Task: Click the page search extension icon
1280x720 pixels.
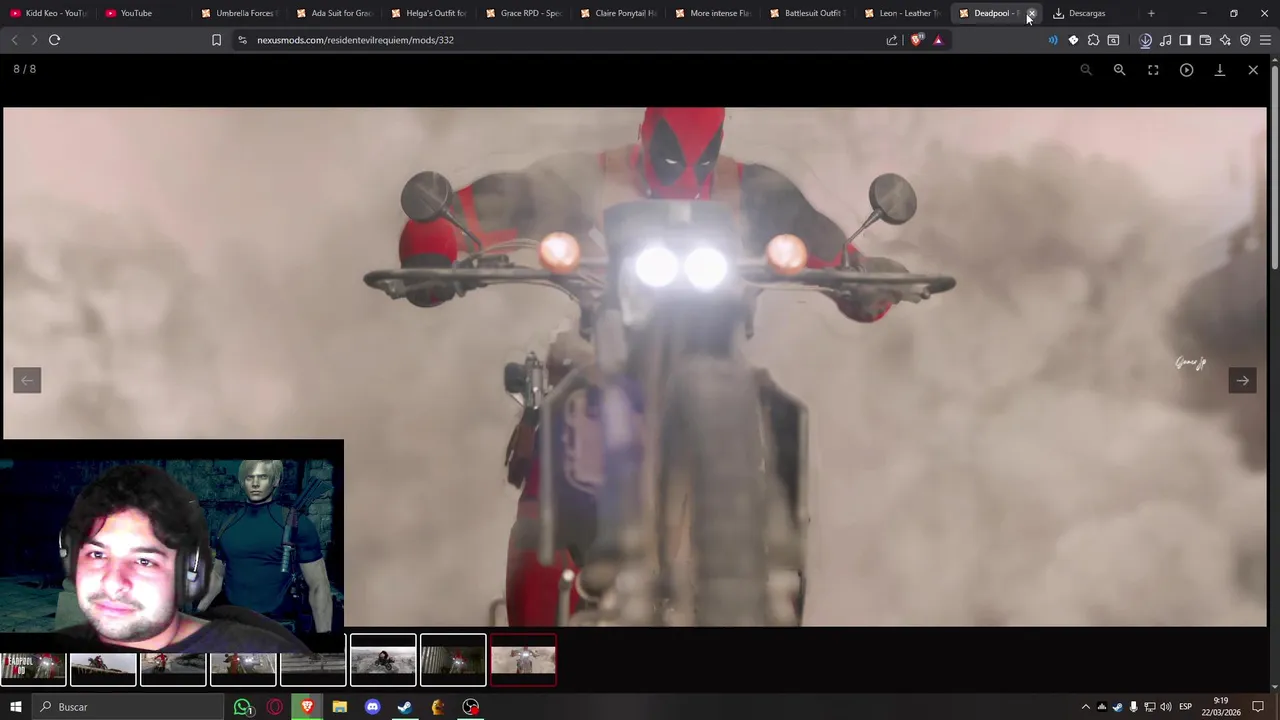Action: pyautogui.click(x=1113, y=40)
